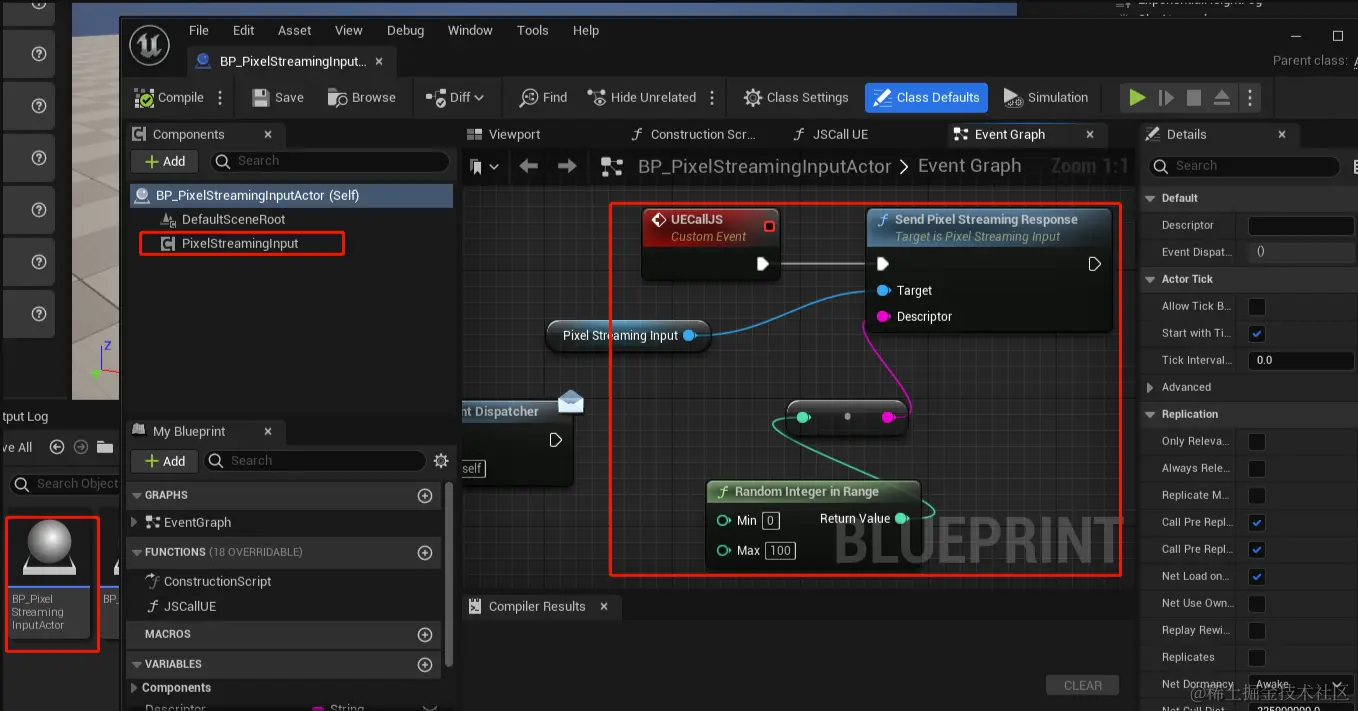1358x711 pixels.
Task: Toggle Replicates checkbox
Action: coord(1257,657)
